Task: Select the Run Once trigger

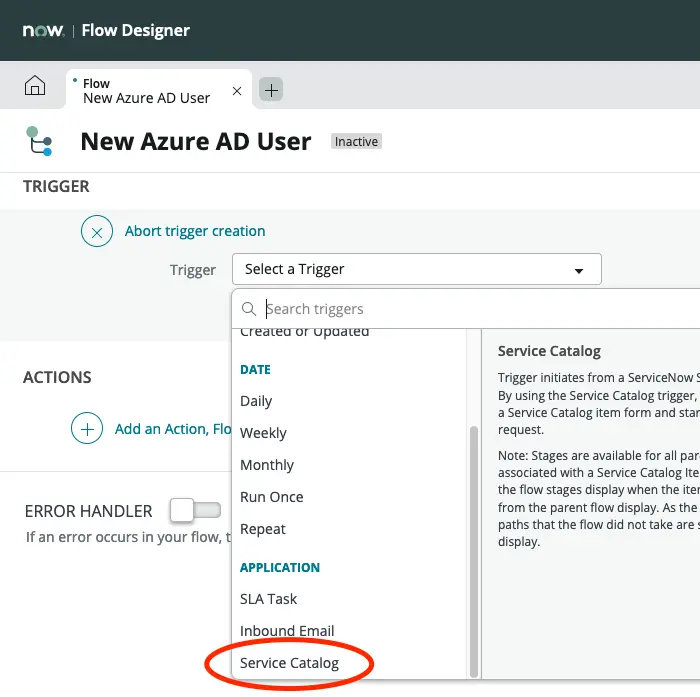Action: [271, 497]
